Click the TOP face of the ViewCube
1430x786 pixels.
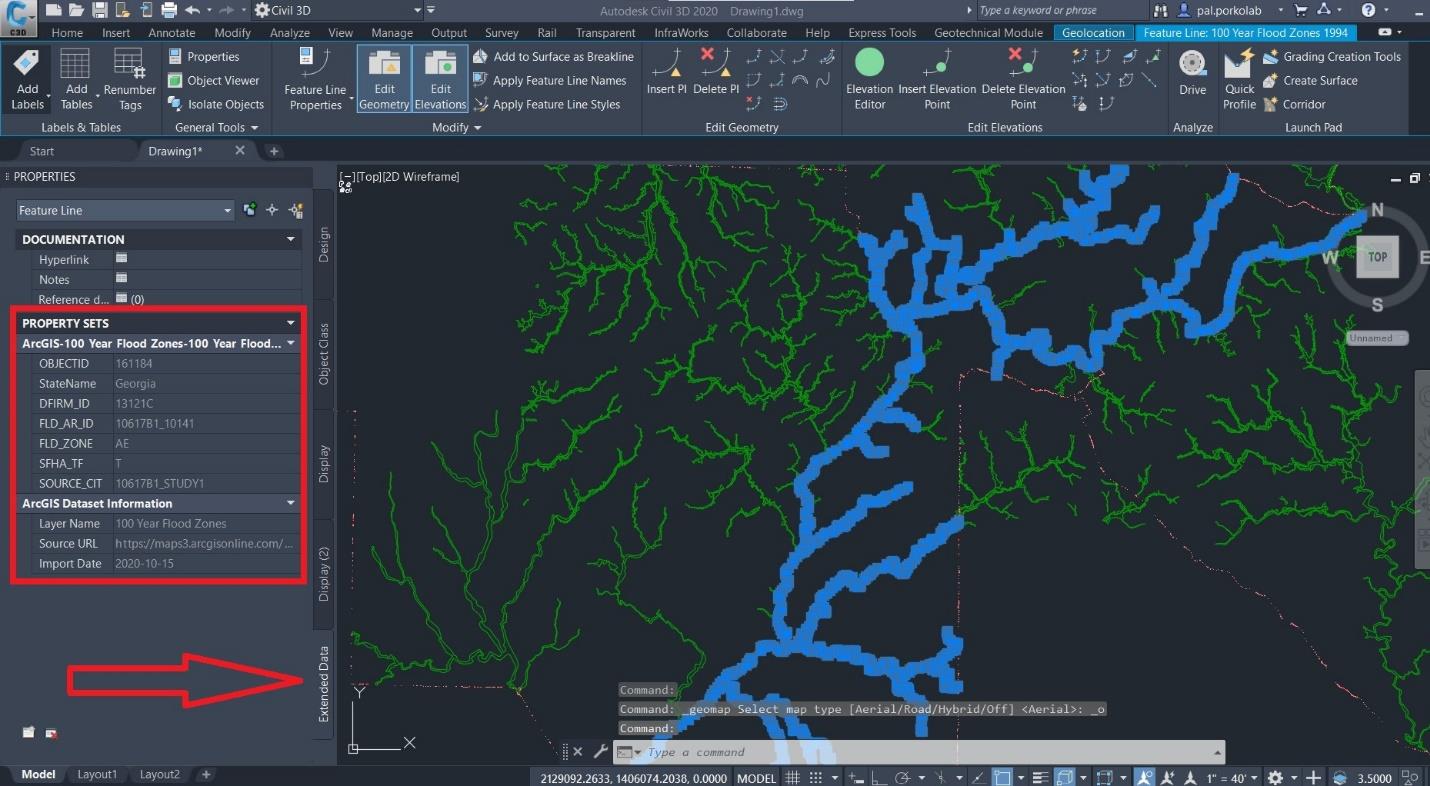click(1377, 257)
